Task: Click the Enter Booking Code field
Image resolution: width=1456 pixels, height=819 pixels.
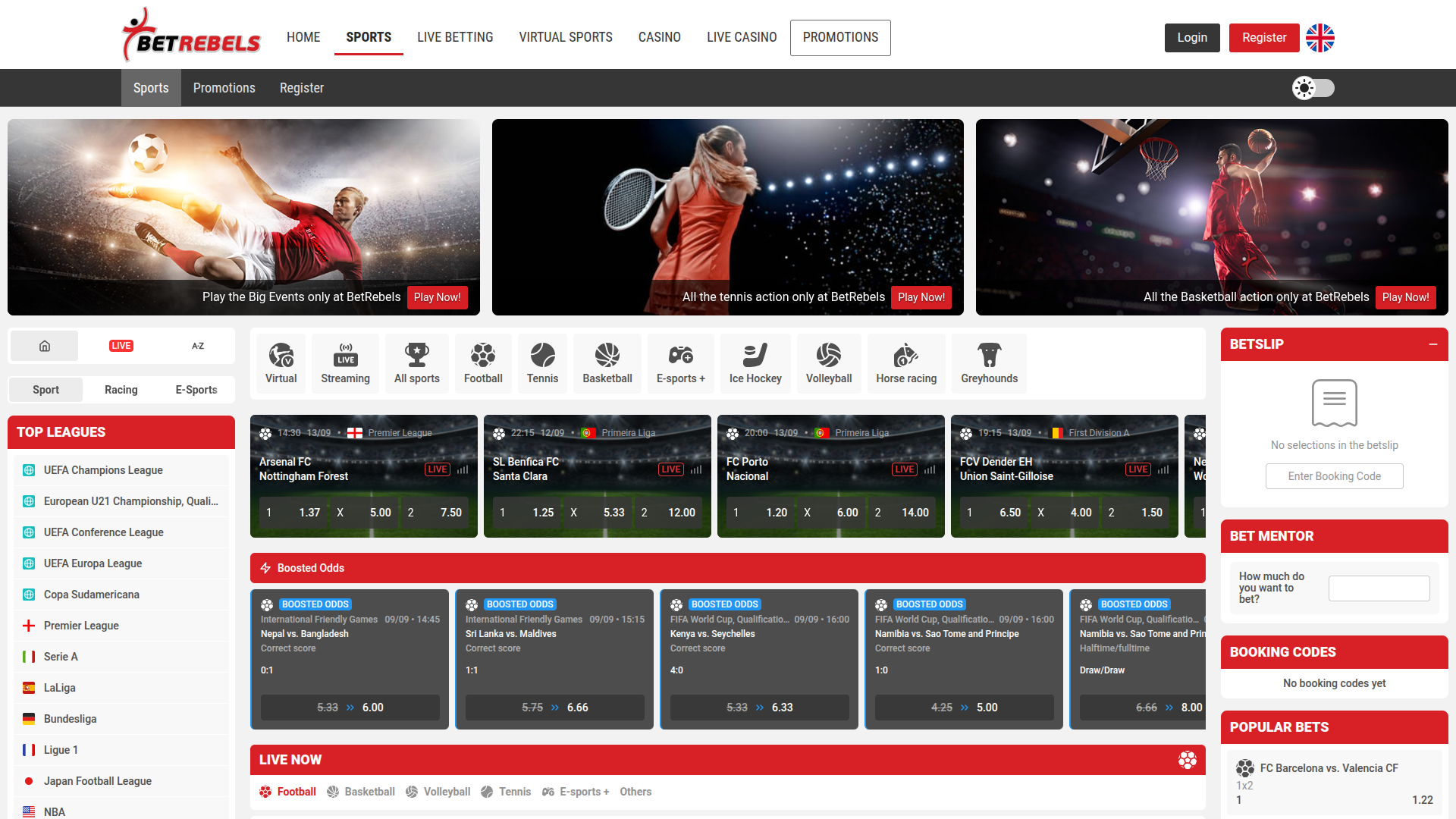Action: click(x=1334, y=476)
